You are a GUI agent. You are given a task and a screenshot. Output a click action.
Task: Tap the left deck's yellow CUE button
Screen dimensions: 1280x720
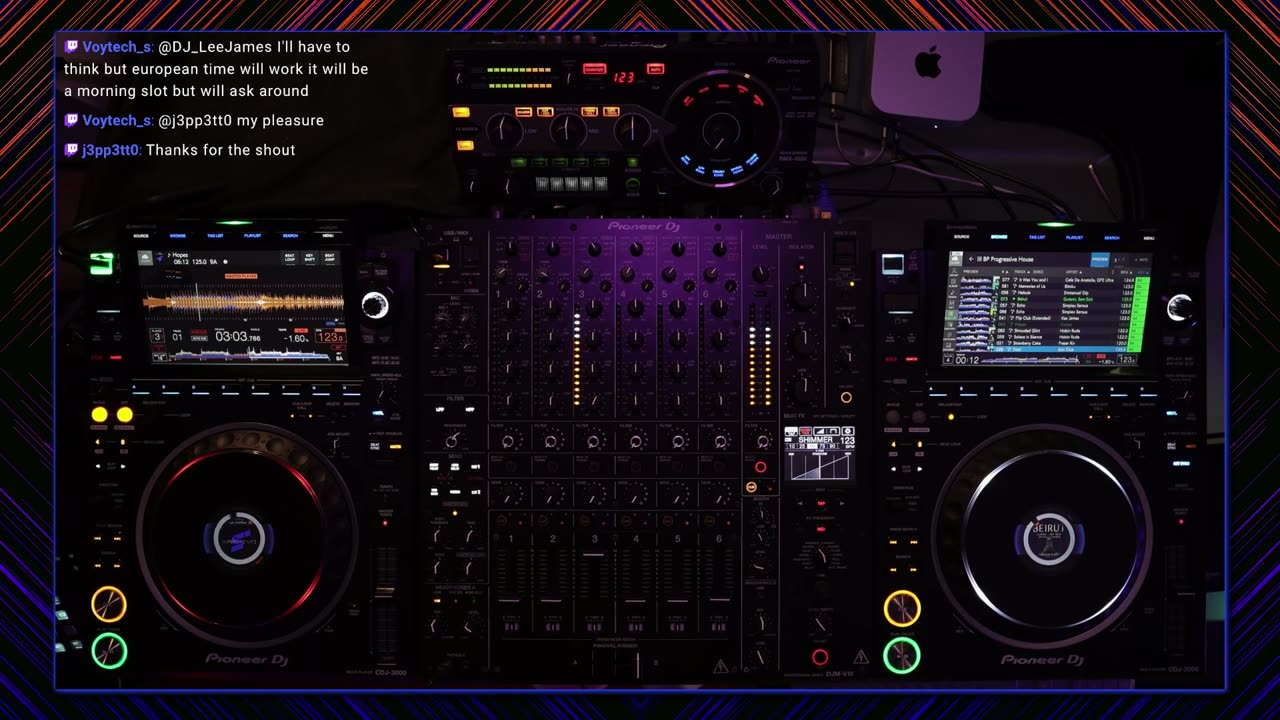[x=109, y=604]
